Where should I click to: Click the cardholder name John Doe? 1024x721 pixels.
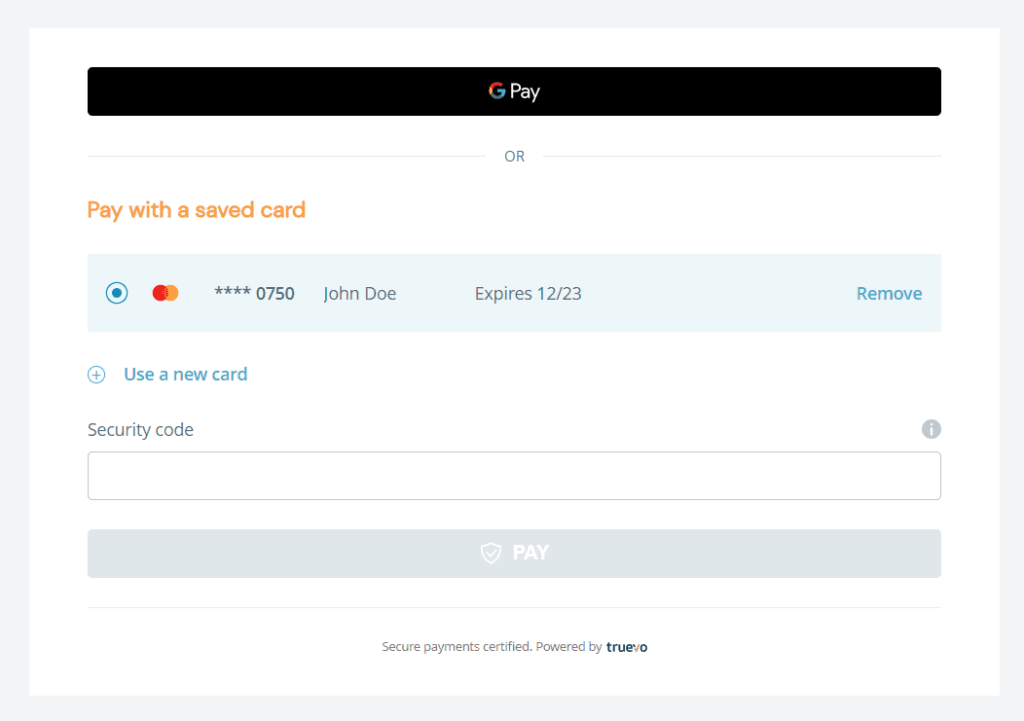(x=360, y=293)
